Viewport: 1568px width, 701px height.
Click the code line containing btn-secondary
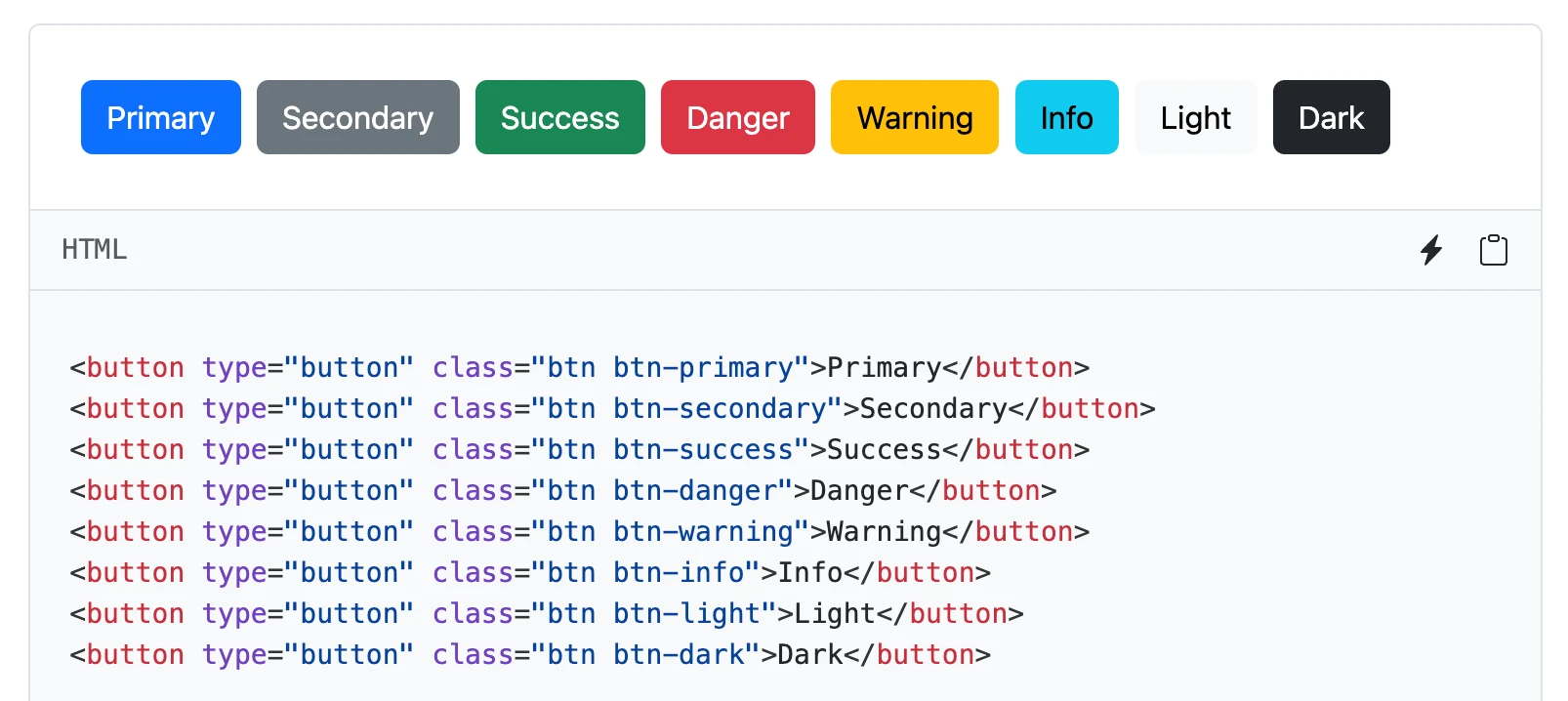(612, 409)
